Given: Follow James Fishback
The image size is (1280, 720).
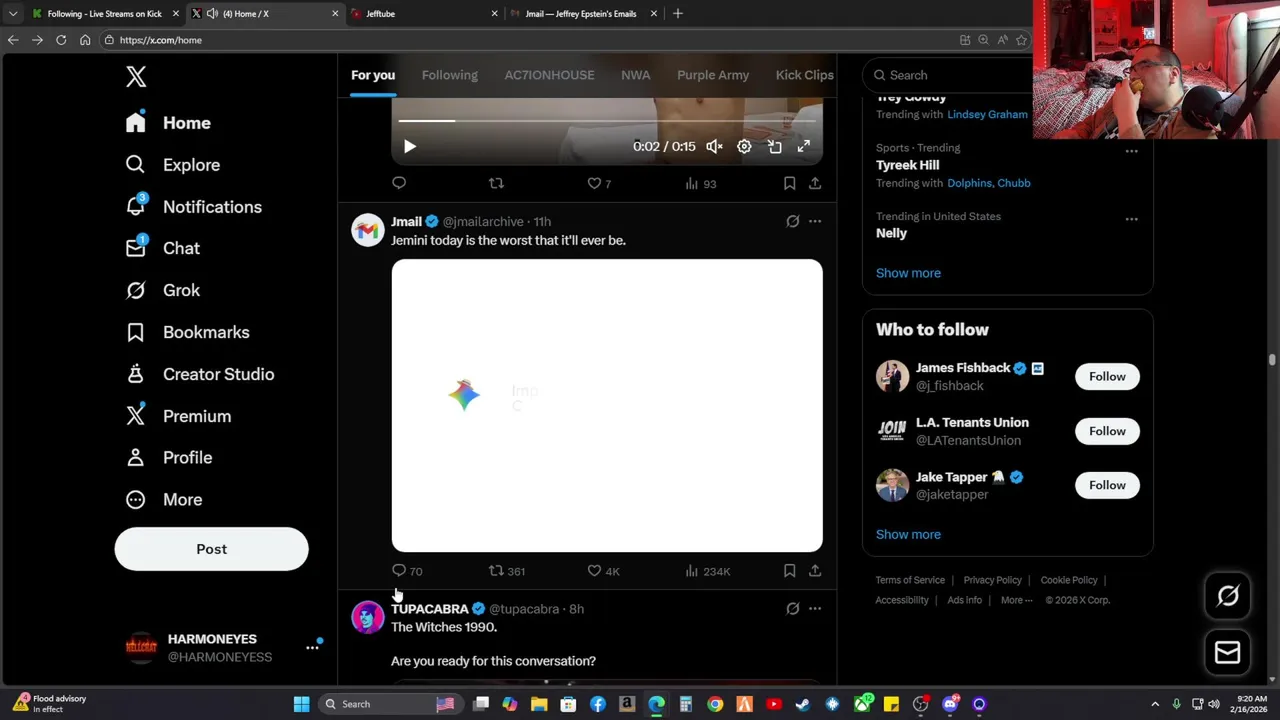Looking at the screenshot, I should tap(1107, 377).
